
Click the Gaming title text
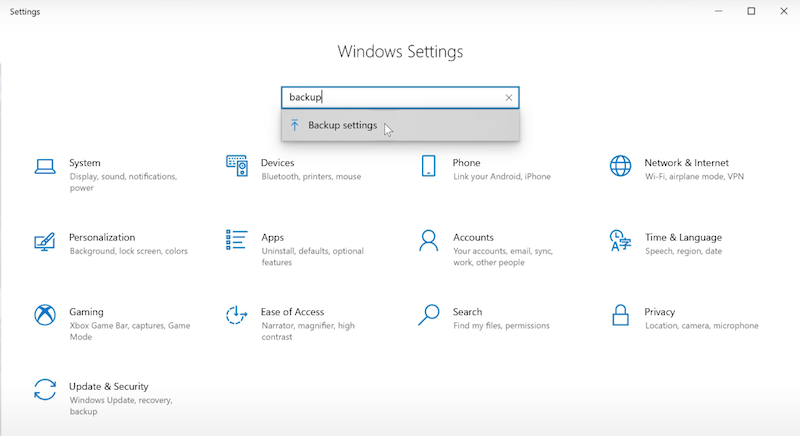(x=86, y=312)
